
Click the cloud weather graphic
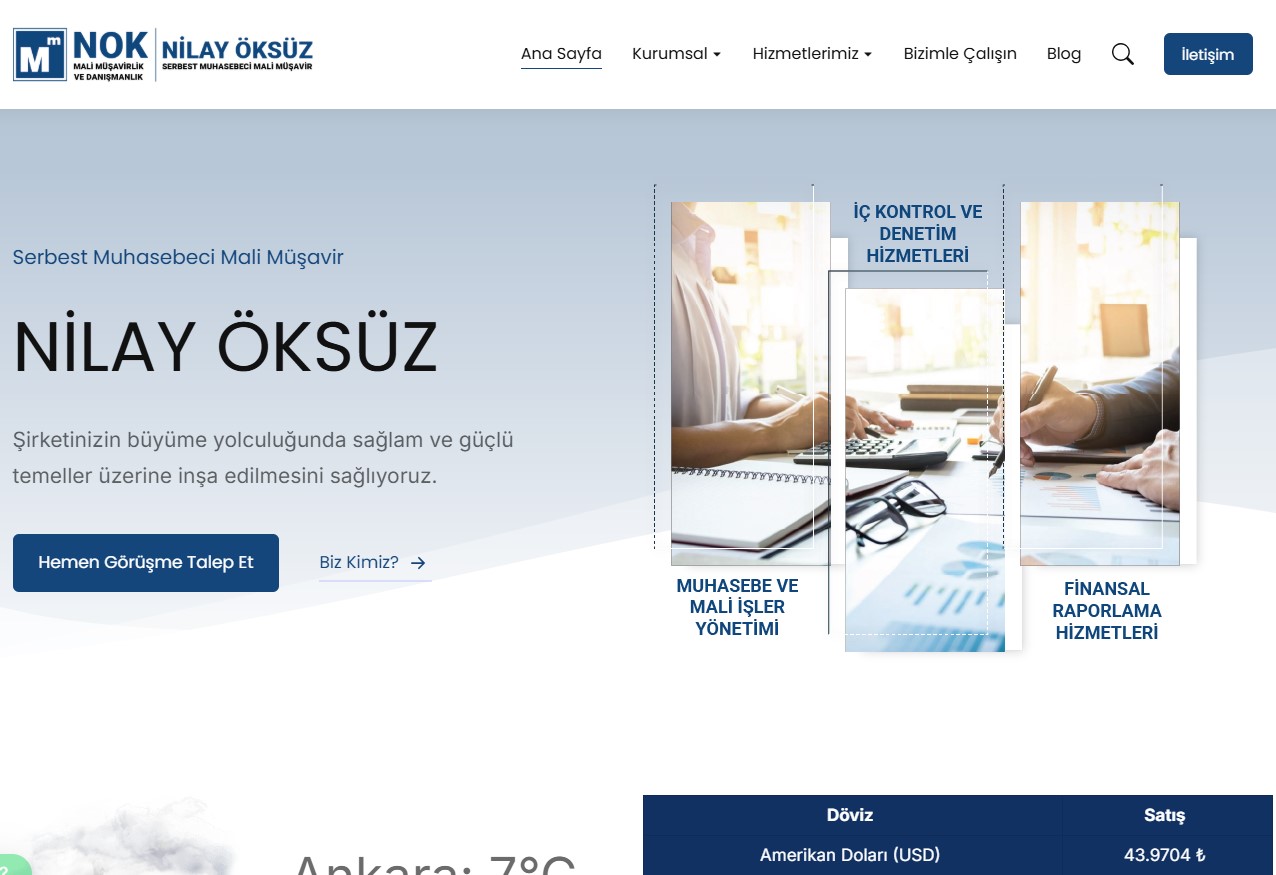coord(130,840)
